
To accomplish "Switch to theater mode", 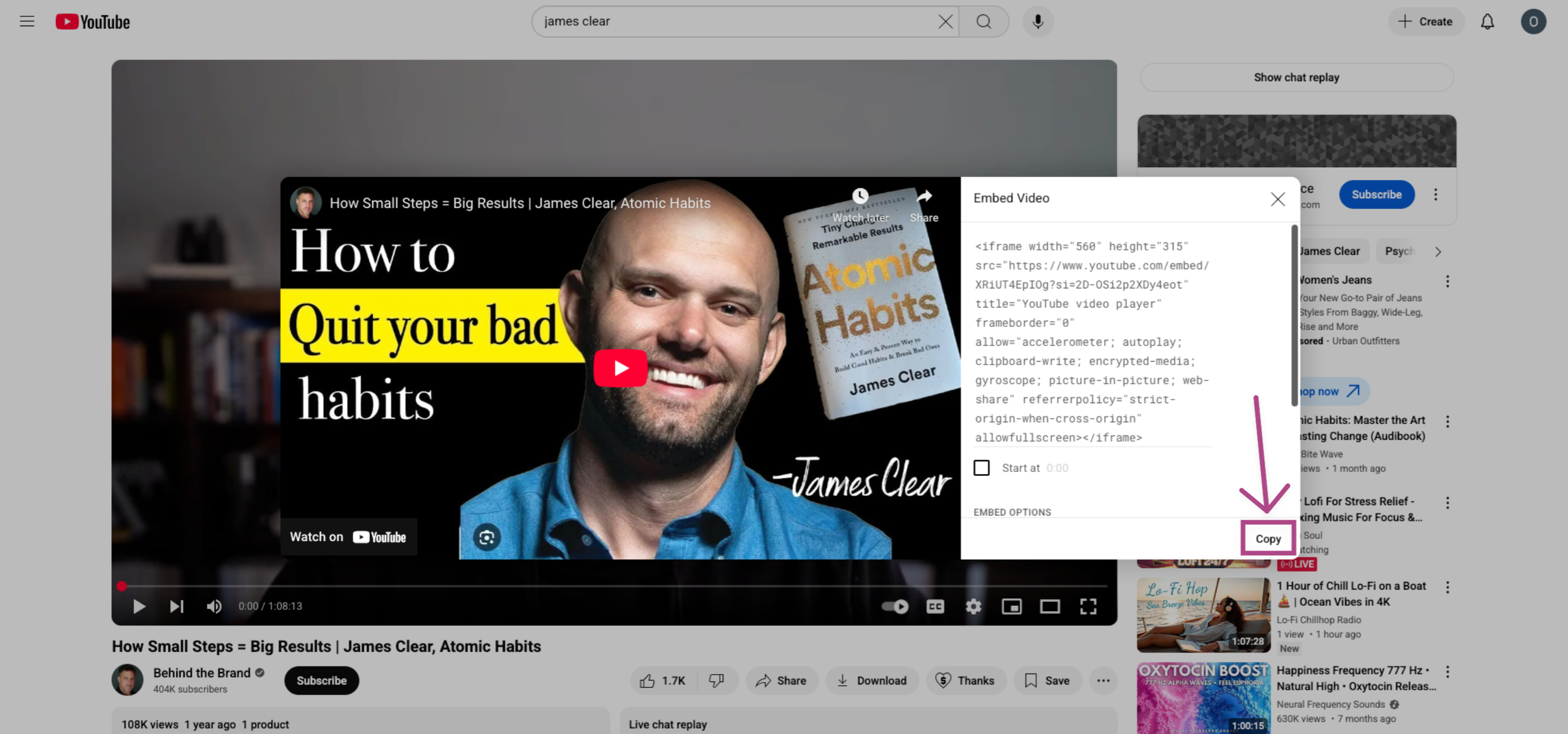I will coord(1049,606).
